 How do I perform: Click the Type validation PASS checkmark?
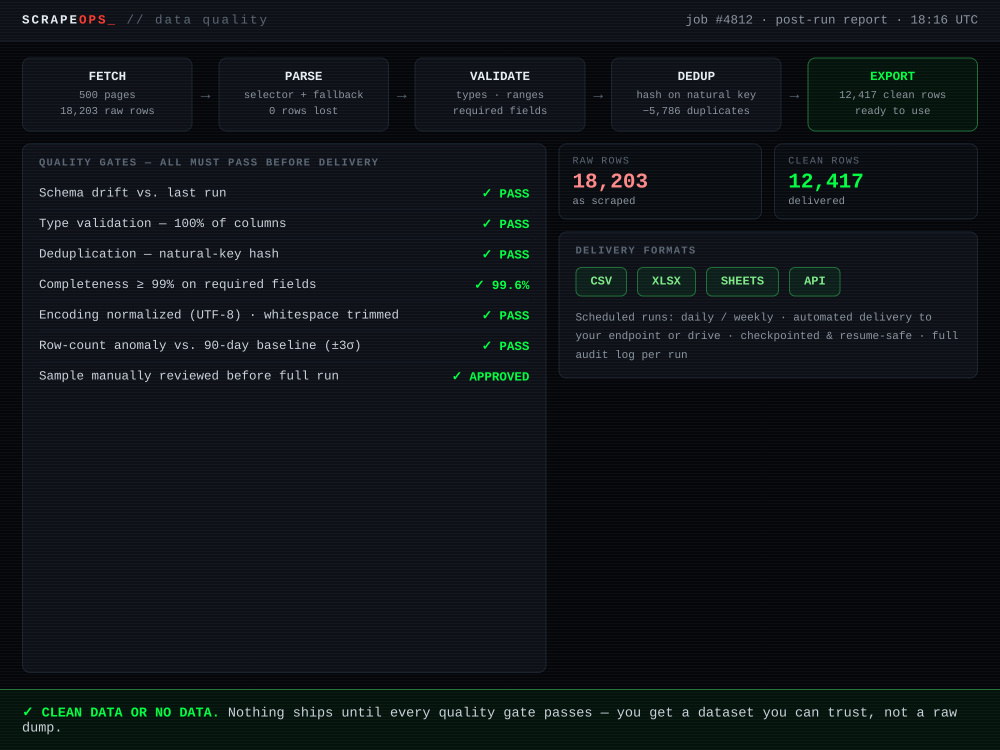pyautogui.click(x=487, y=224)
